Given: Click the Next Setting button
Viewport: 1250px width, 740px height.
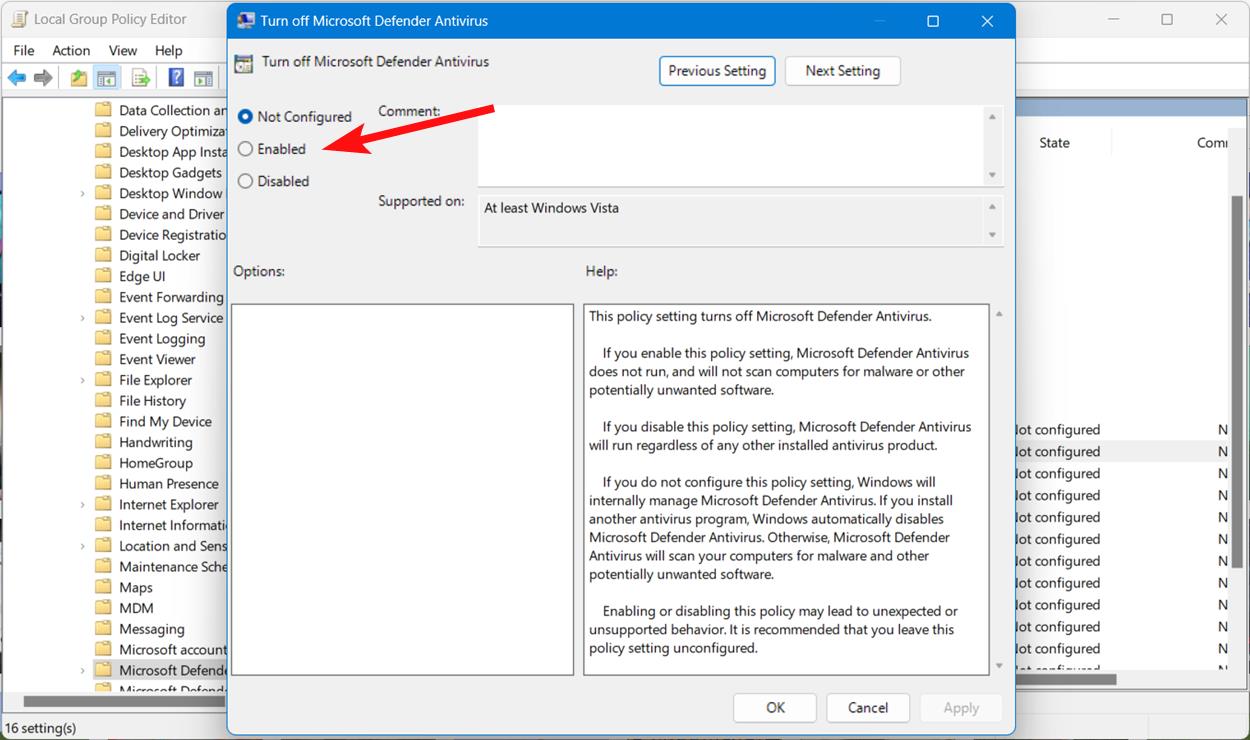Looking at the screenshot, I should tap(842, 70).
